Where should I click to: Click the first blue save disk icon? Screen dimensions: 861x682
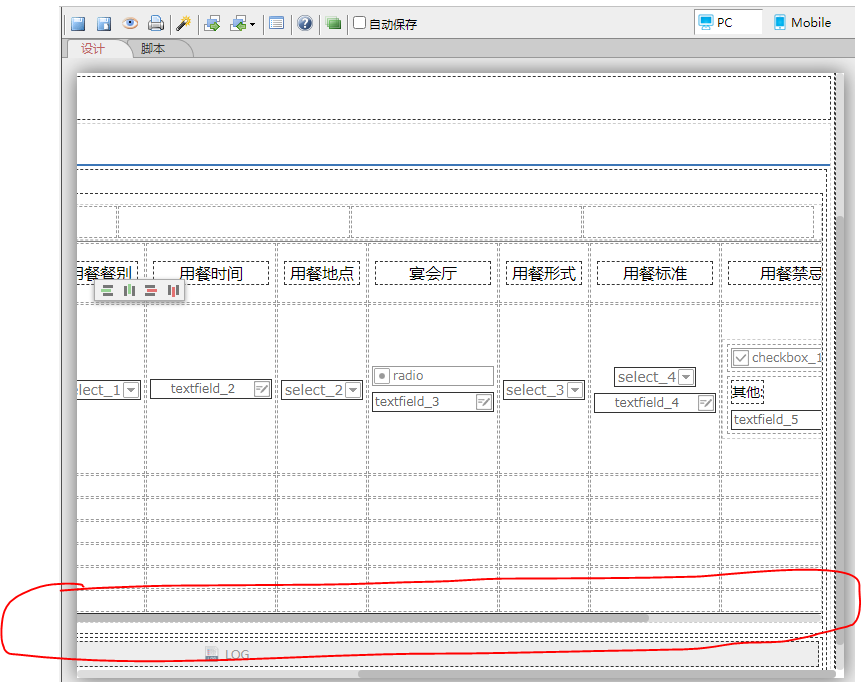pos(77,23)
